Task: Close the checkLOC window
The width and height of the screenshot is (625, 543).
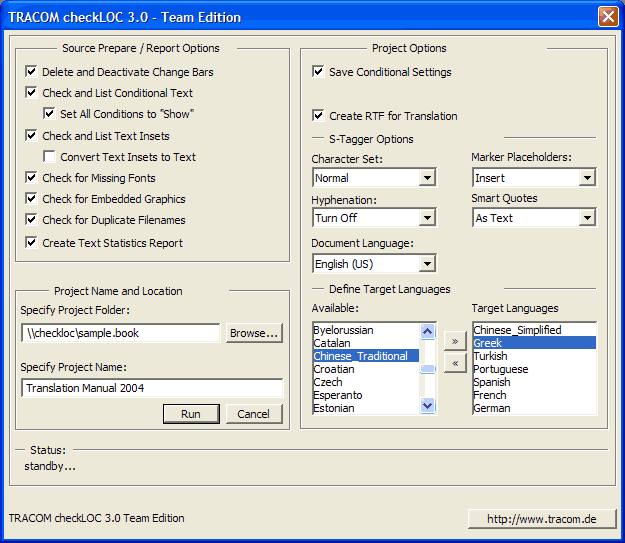Action: [x=607, y=16]
